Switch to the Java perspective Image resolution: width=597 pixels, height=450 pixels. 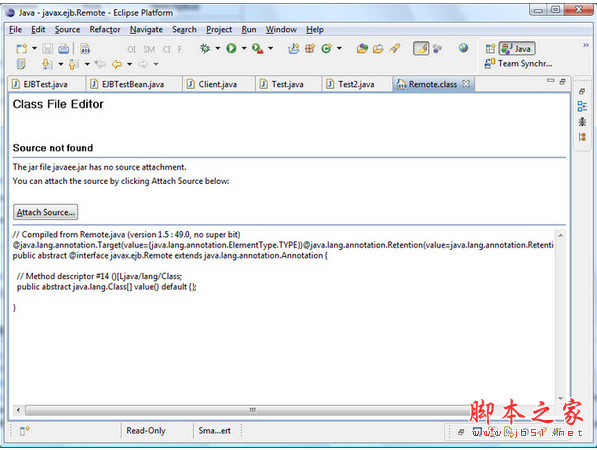(x=517, y=49)
